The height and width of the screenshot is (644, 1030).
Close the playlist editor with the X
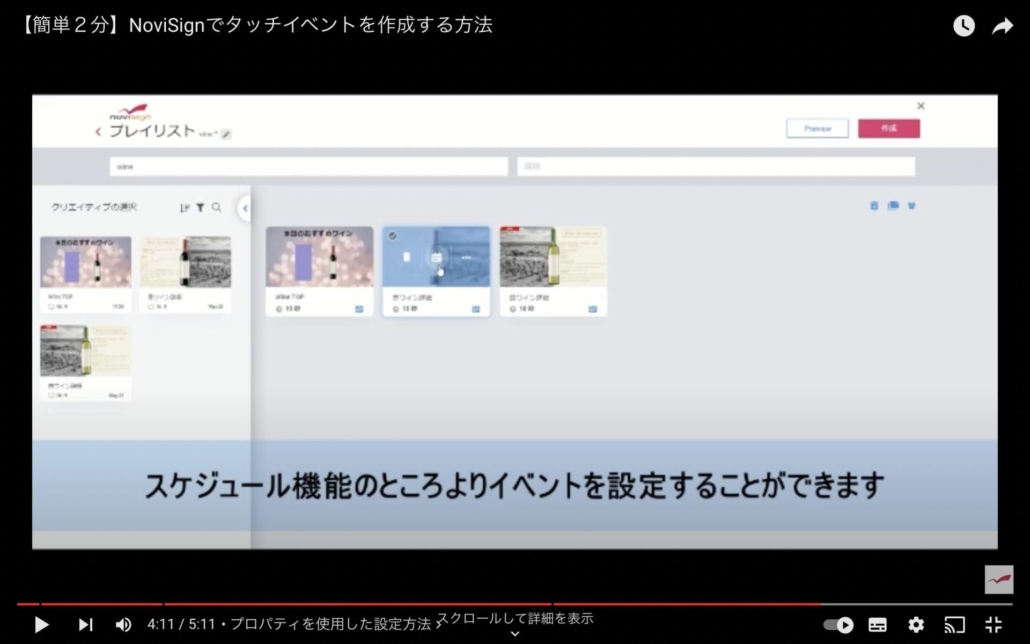(921, 106)
